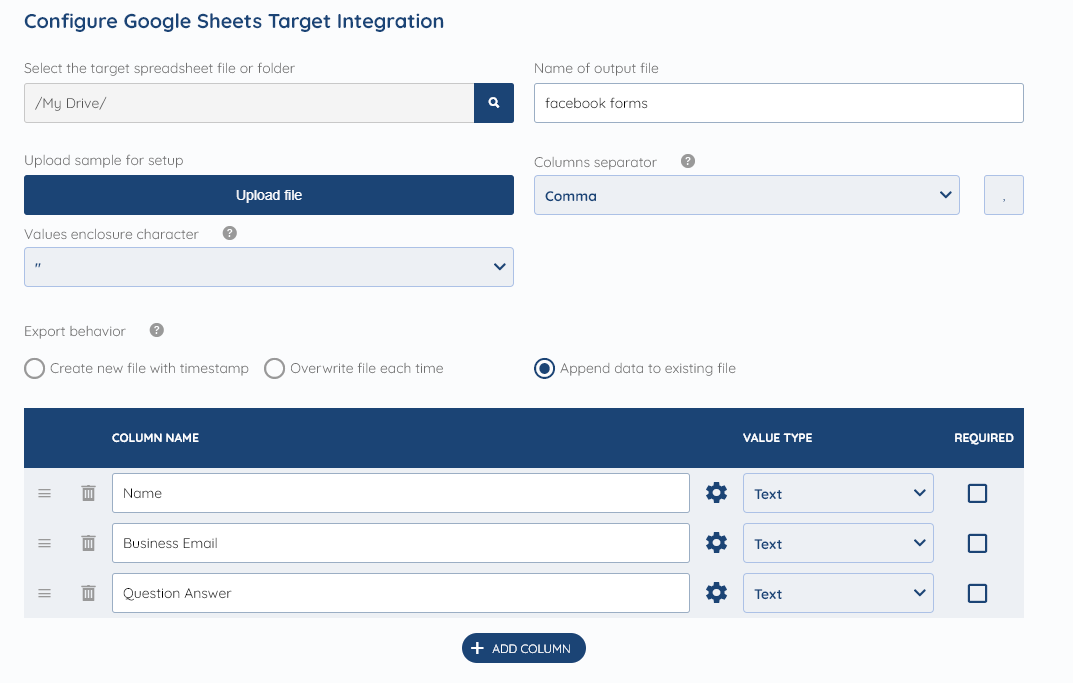Click drag handle of Name row
This screenshot has width=1073, height=683.
pyautogui.click(x=44, y=493)
